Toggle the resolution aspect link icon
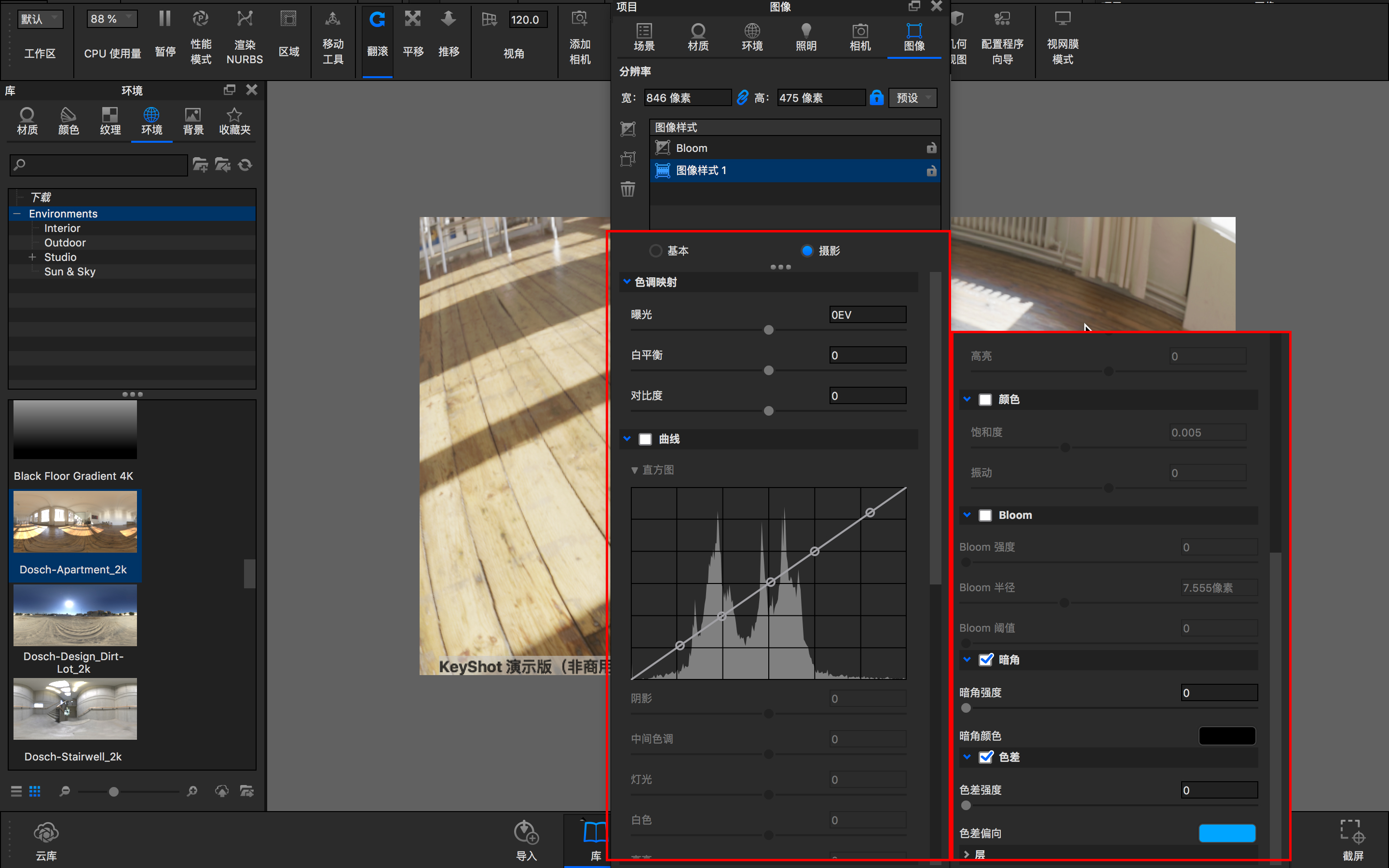 coord(742,97)
